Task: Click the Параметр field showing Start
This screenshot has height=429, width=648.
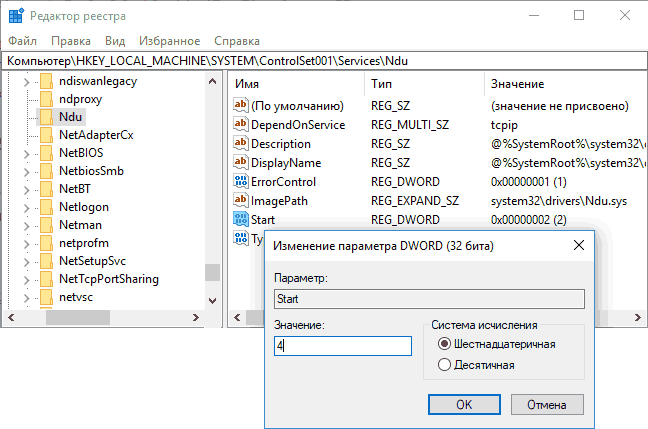Action: [429, 299]
